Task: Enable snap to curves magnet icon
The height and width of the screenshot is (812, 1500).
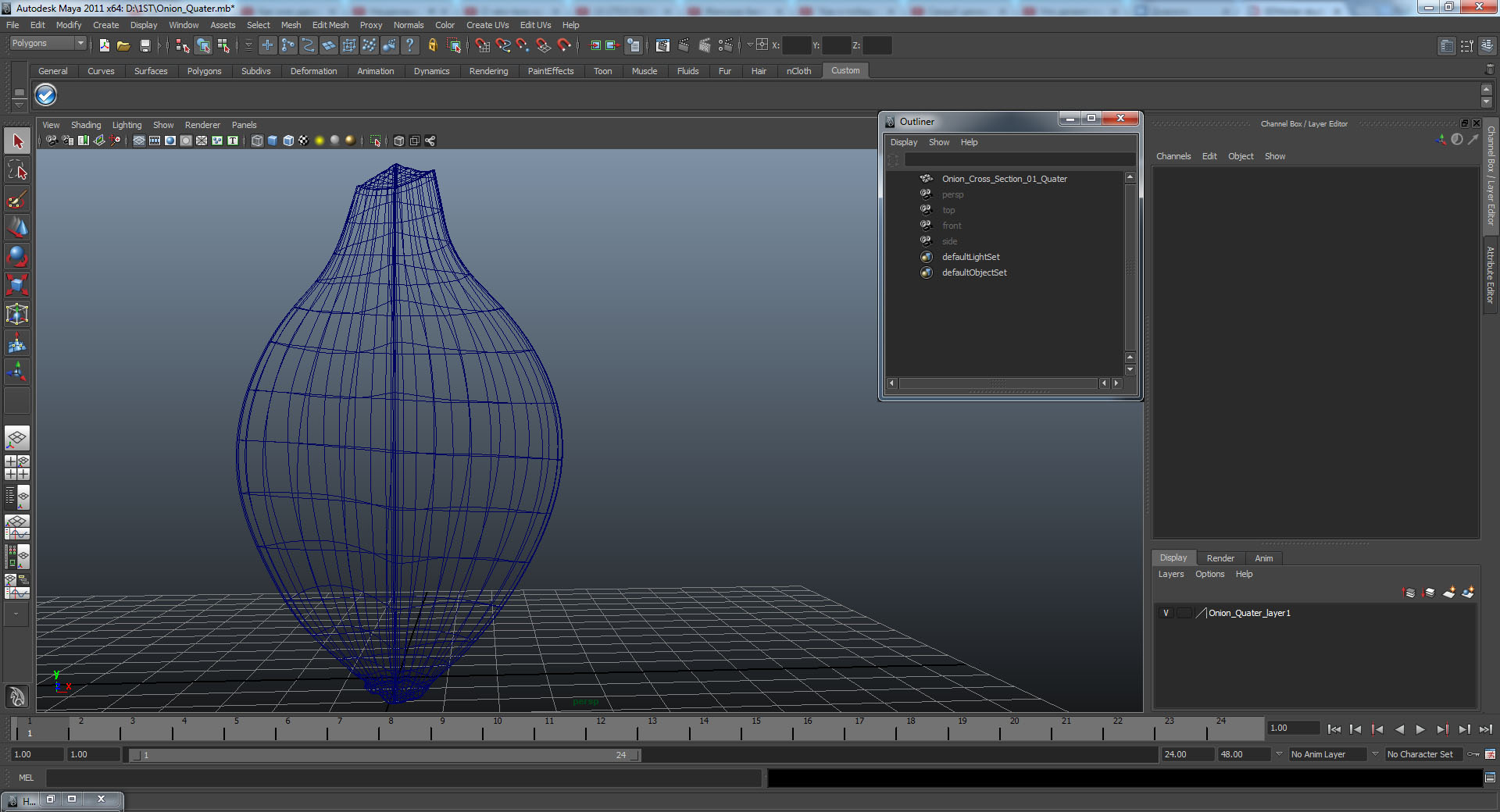Action: click(x=502, y=45)
